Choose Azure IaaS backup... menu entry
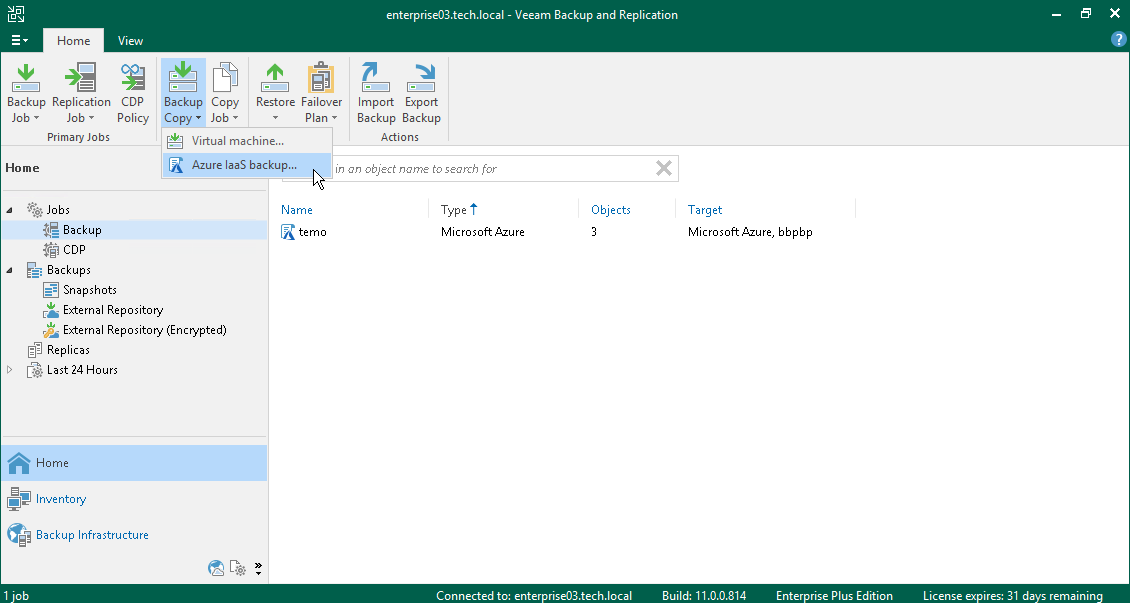Viewport: 1130px width, 603px height. point(246,165)
